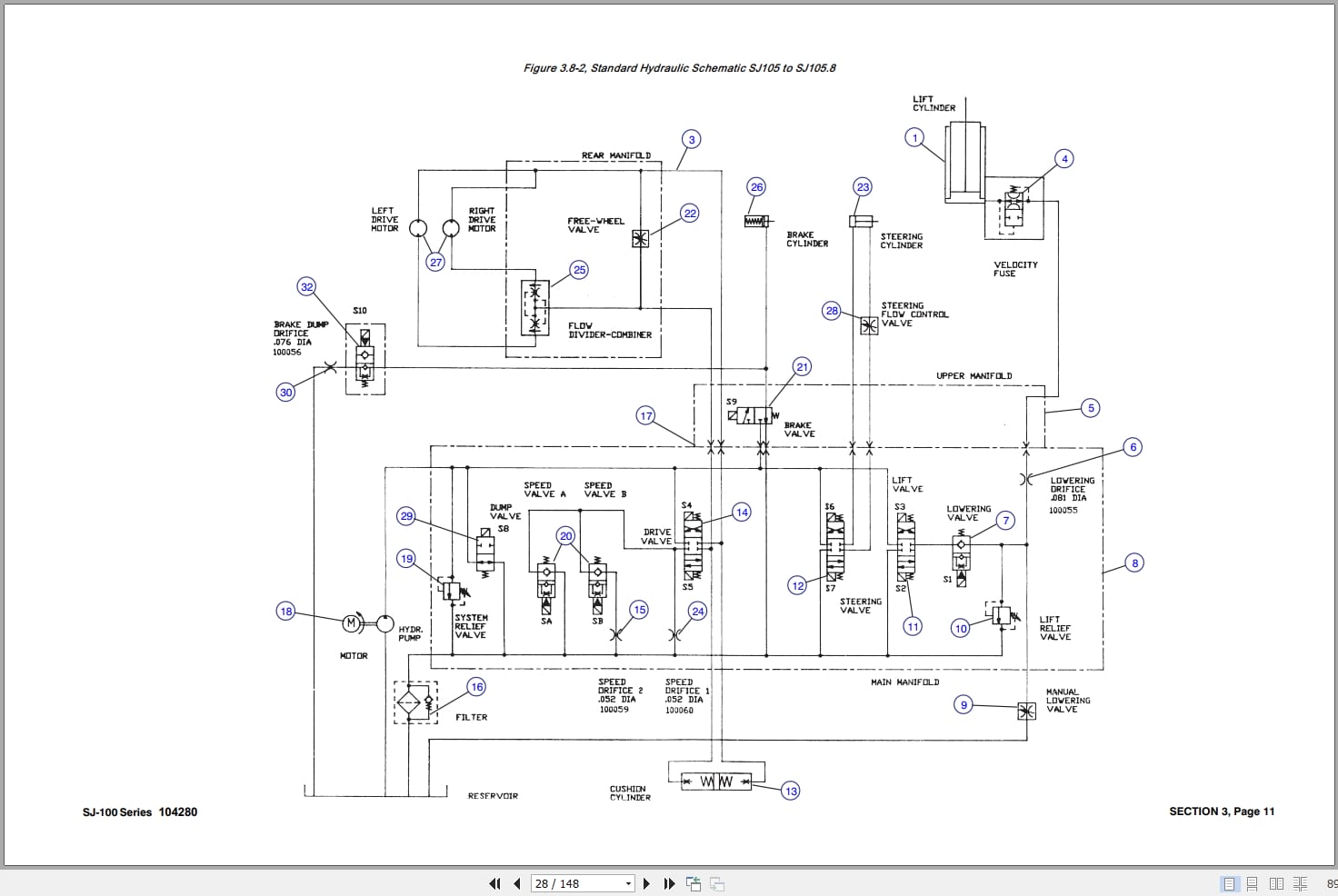Viewport: 1338px width, 896px height.
Task: Toggle single page view mode
Action: (x=1230, y=882)
